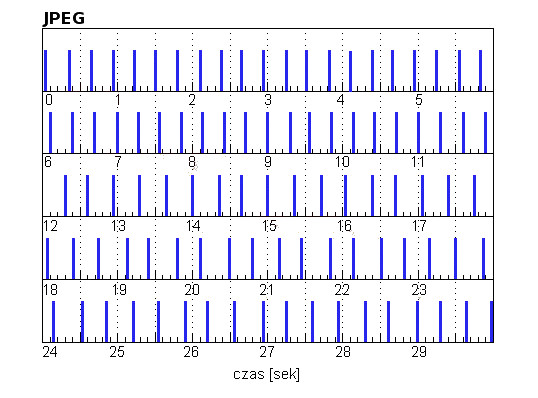This screenshot has width=538, height=398.
Task: Click time label 29 on bottom axis
Action: pyautogui.click(x=419, y=352)
